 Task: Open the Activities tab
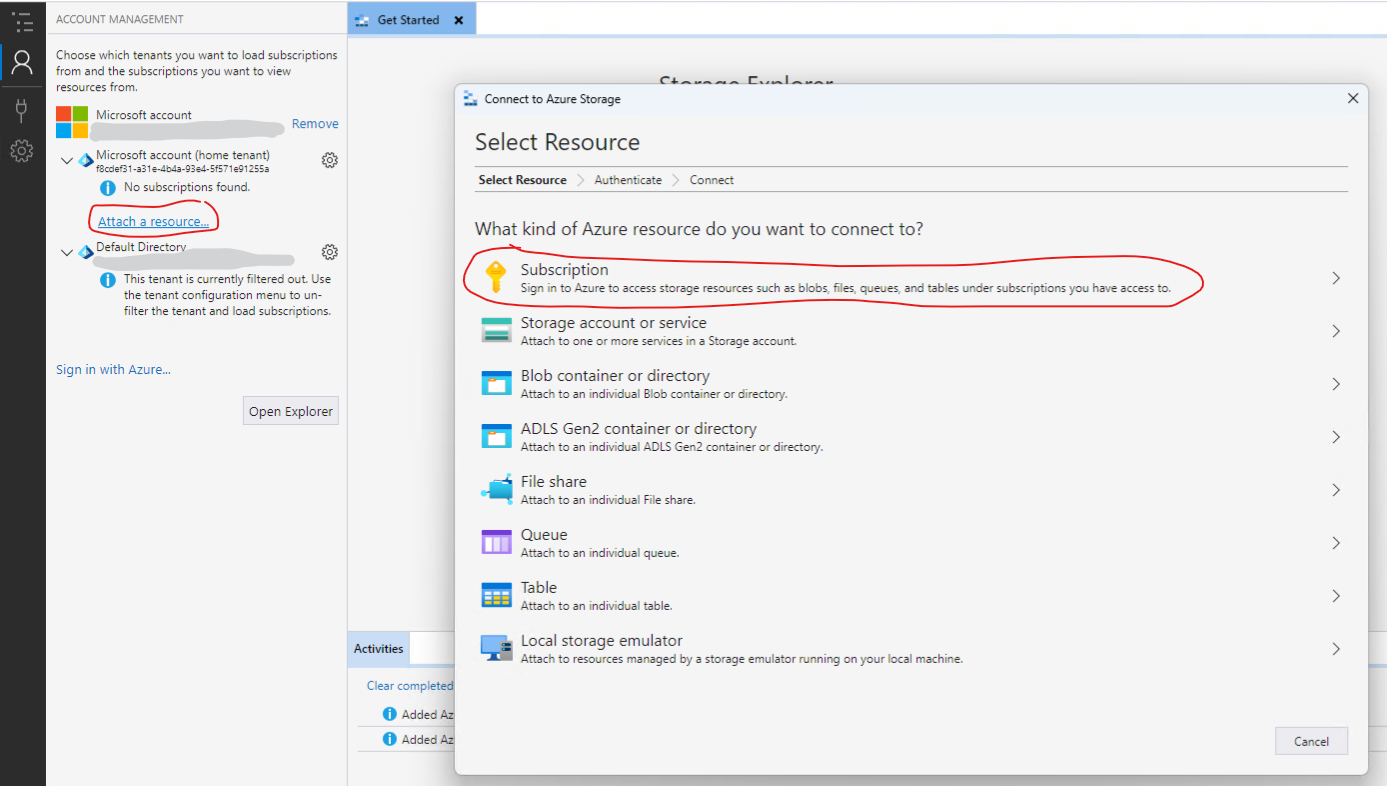(379, 648)
